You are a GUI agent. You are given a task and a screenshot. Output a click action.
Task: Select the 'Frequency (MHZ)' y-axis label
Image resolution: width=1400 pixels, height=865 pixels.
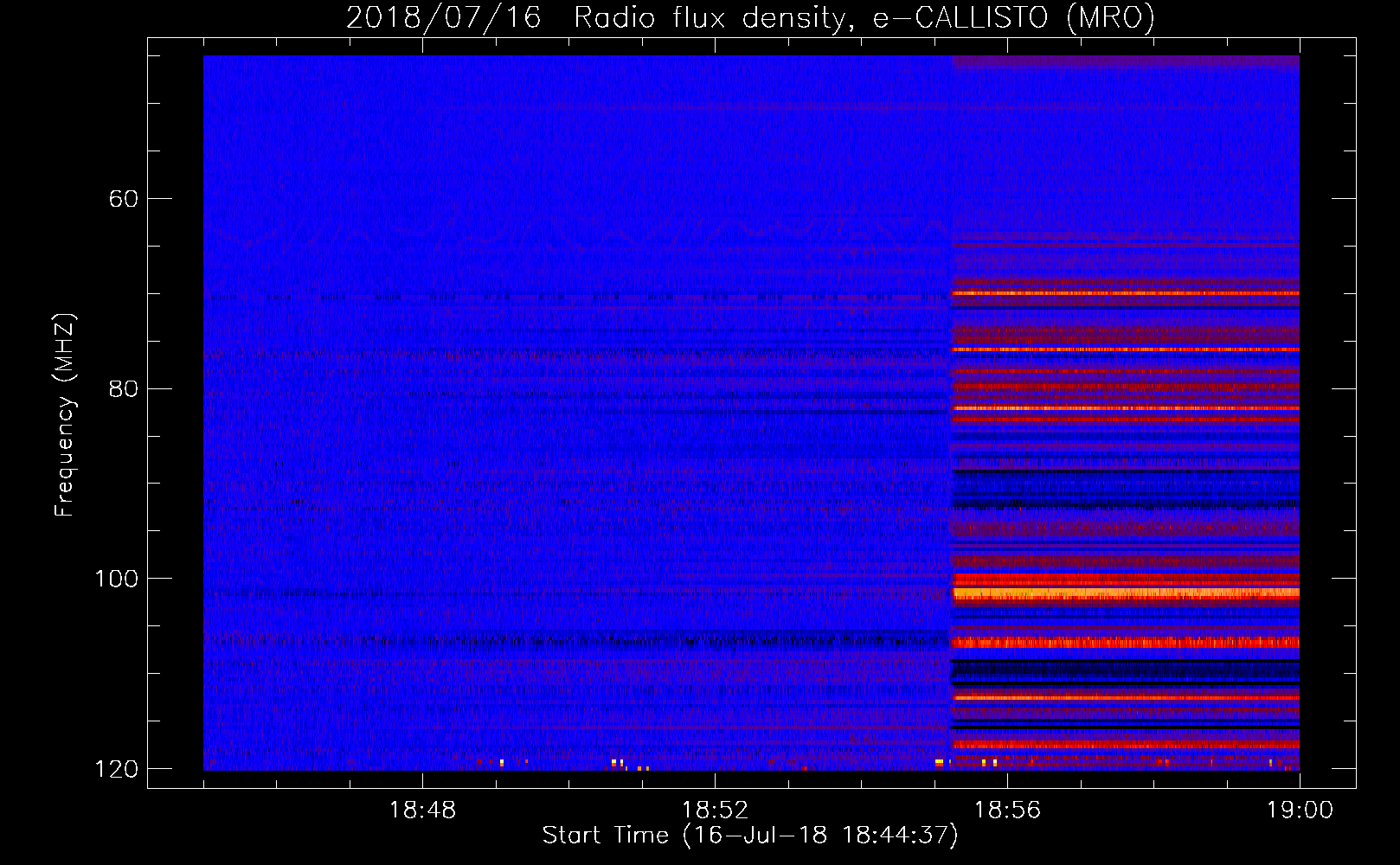point(66,415)
